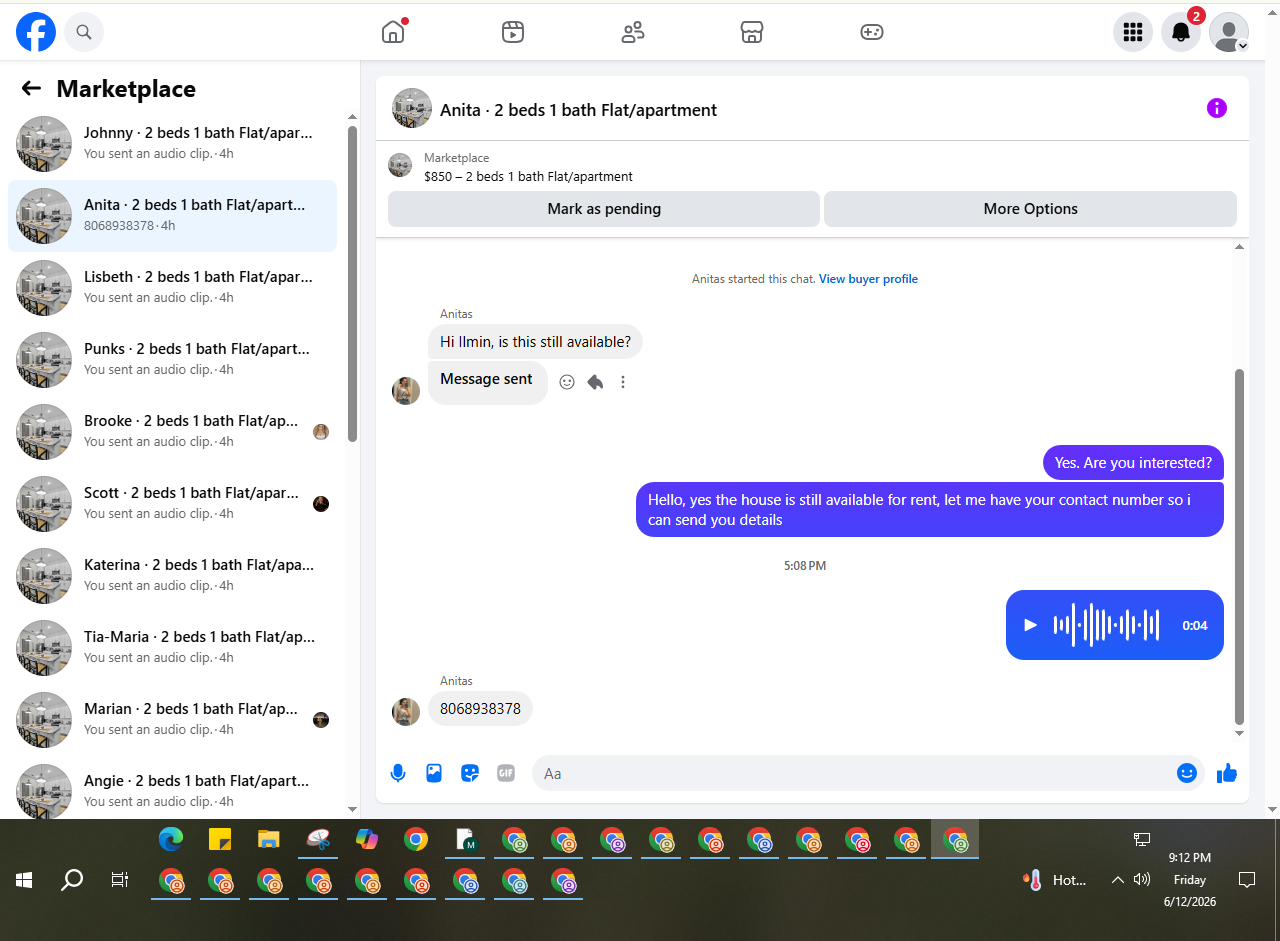
Task: Open the Gaming controller icon
Action: coord(872,32)
